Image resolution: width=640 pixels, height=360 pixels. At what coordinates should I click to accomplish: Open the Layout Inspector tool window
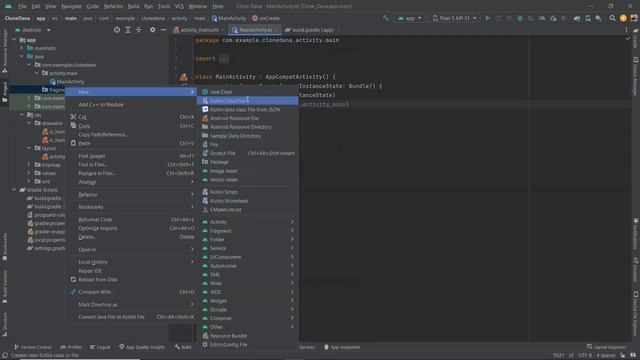pos(607,347)
